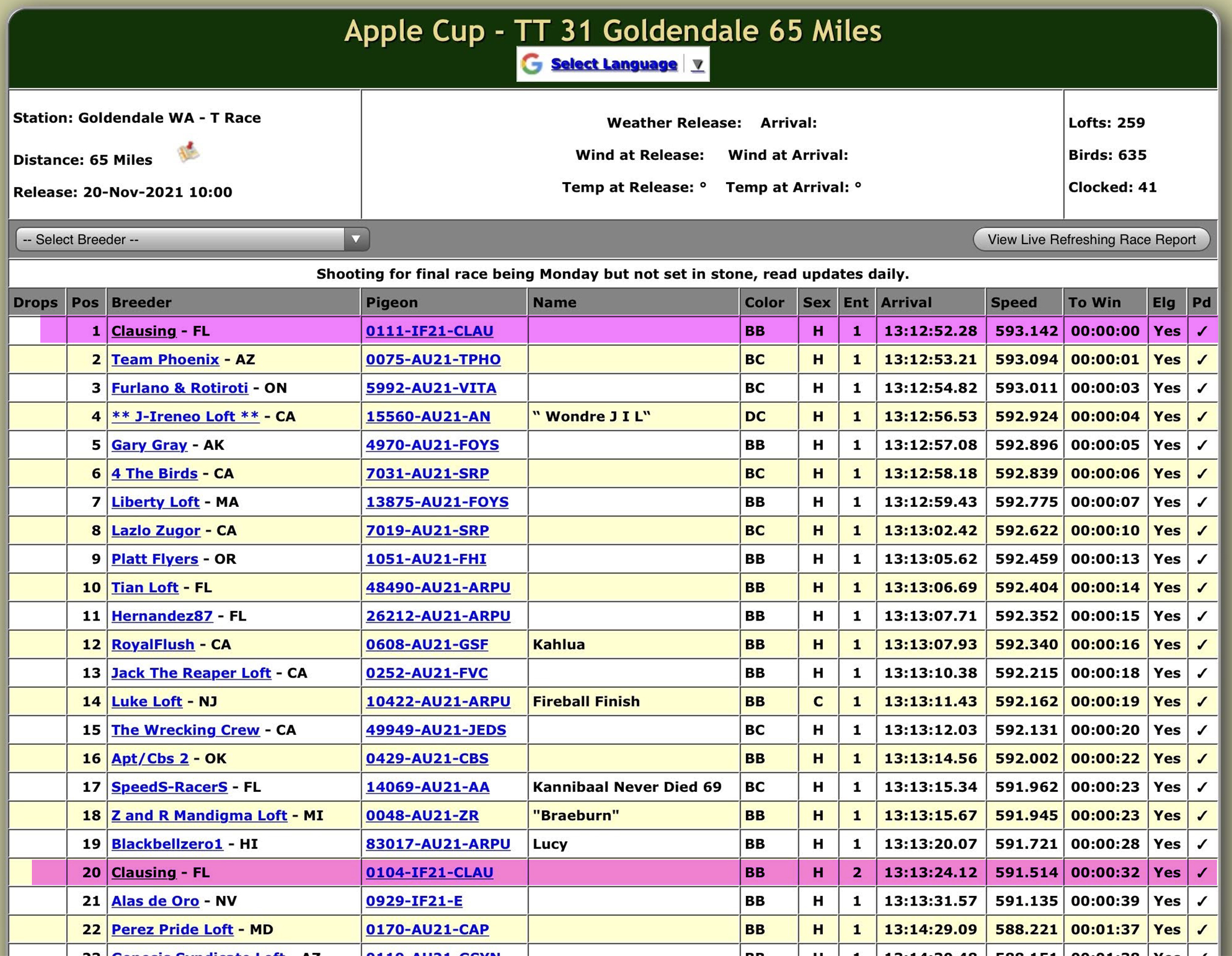The height and width of the screenshot is (956, 1232).
Task: Click the Speed column header
Action: point(1014,302)
